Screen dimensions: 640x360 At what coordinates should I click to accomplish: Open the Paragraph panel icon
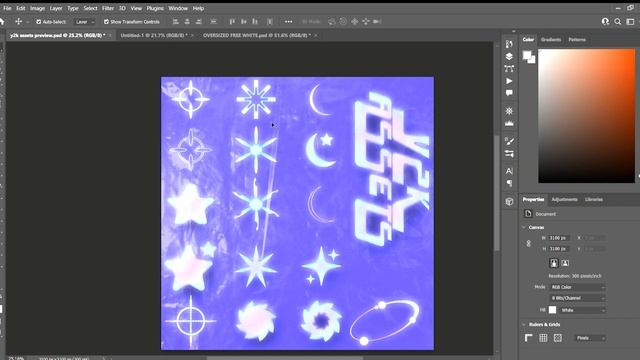(x=509, y=183)
